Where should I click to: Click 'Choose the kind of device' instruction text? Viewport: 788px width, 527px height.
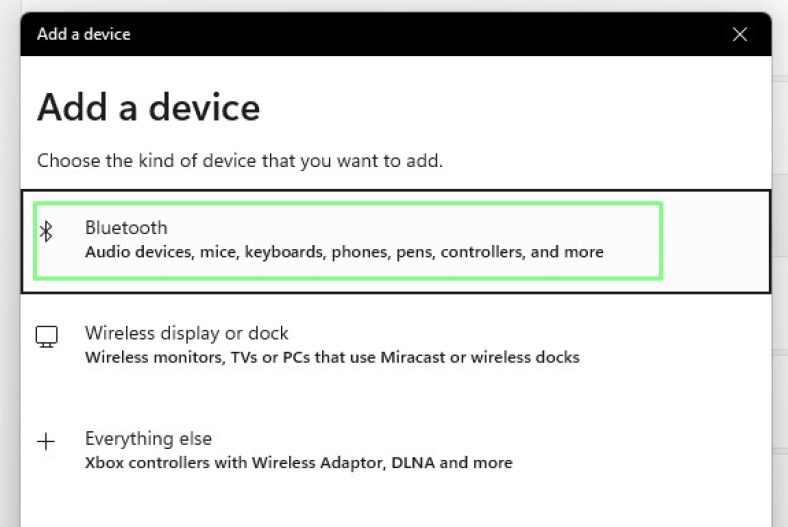tap(239, 160)
